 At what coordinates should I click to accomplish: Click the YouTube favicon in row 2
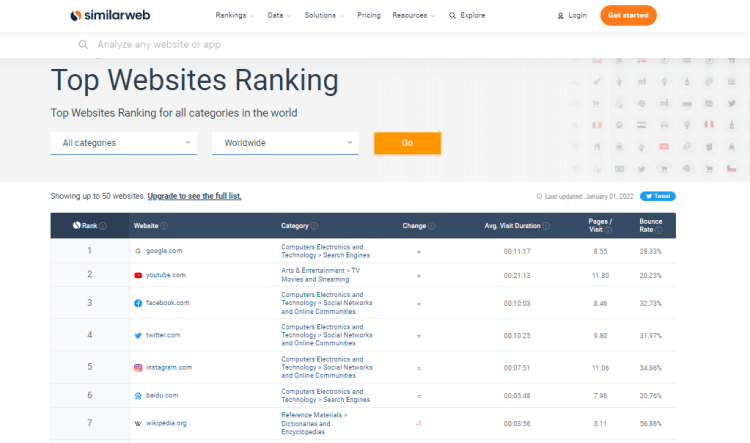(x=138, y=275)
